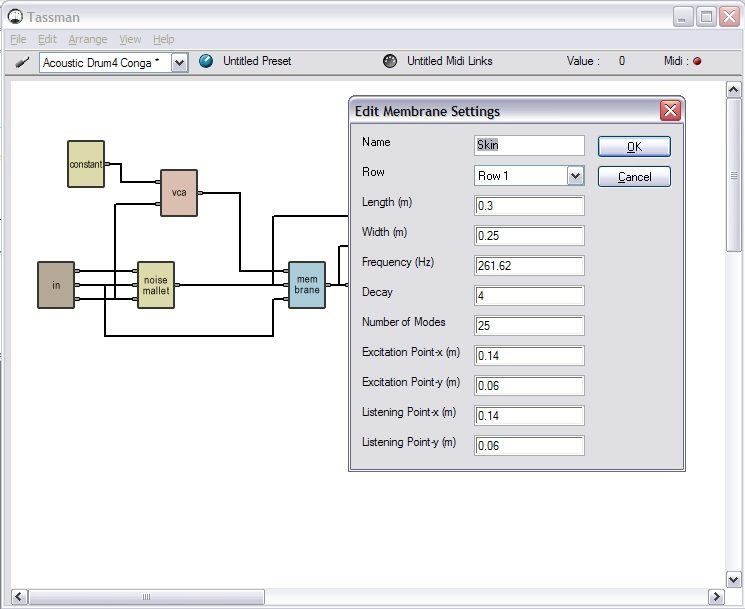This screenshot has height=609, width=745.
Task: Click the Listening Point-y input field
Action: coord(529,446)
